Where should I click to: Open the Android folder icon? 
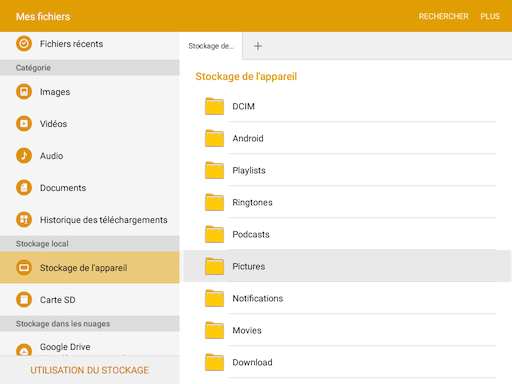[x=214, y=138]
